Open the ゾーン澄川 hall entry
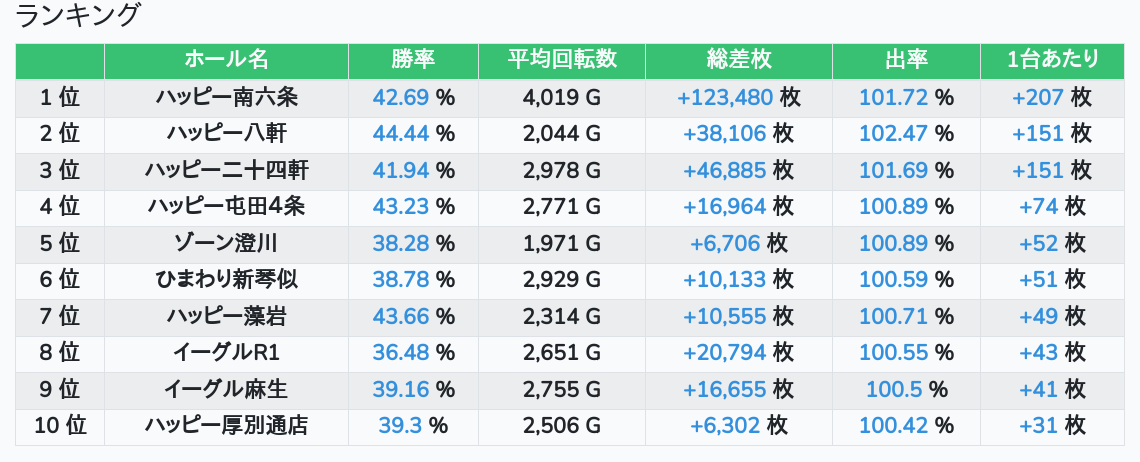 [226, 243]
